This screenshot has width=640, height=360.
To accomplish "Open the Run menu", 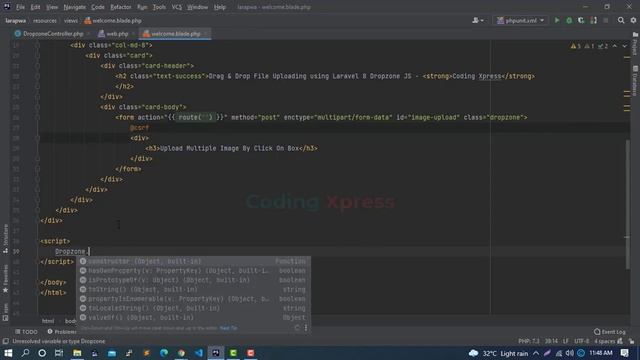I will [x=142, y=7].
